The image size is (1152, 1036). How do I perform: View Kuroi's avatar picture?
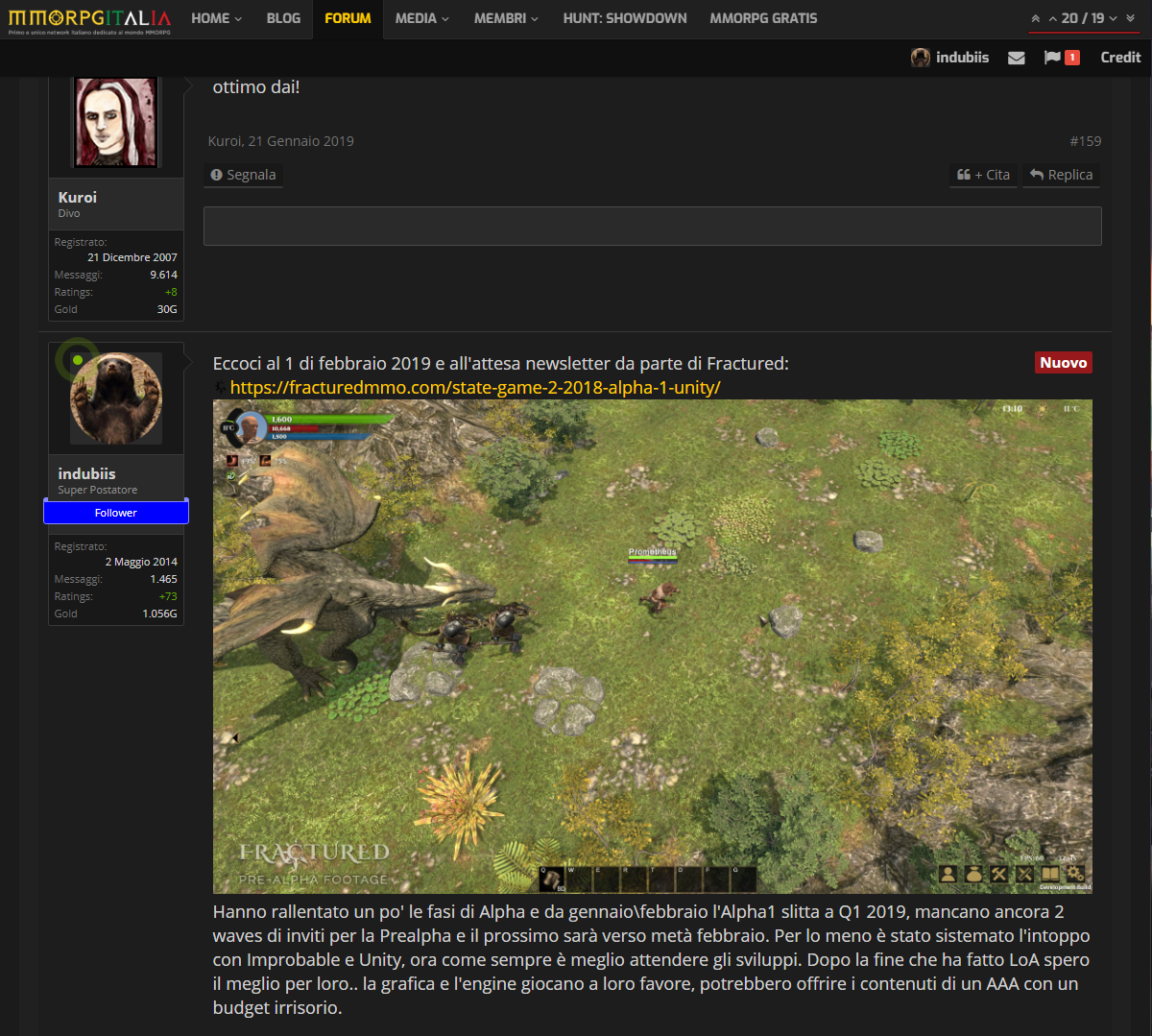click(x=116, y=122)
